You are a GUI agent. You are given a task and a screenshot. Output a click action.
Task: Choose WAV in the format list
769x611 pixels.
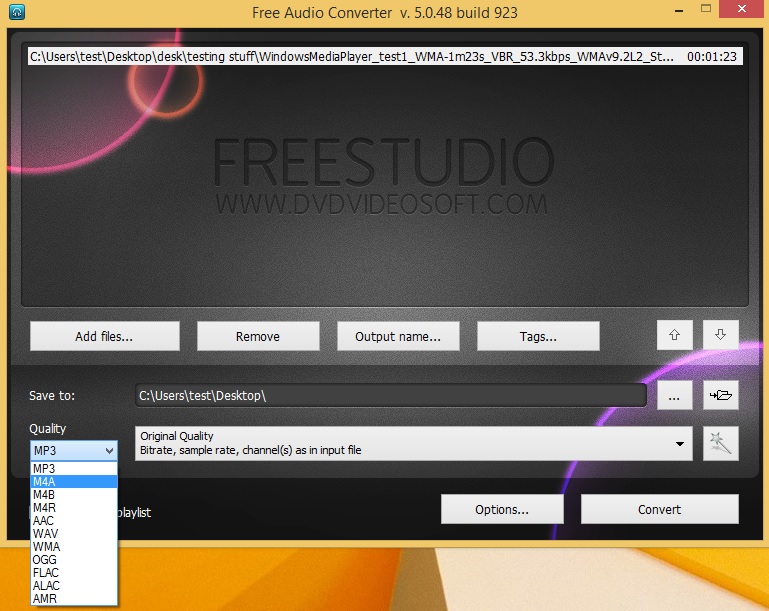[x=74, y=534]
